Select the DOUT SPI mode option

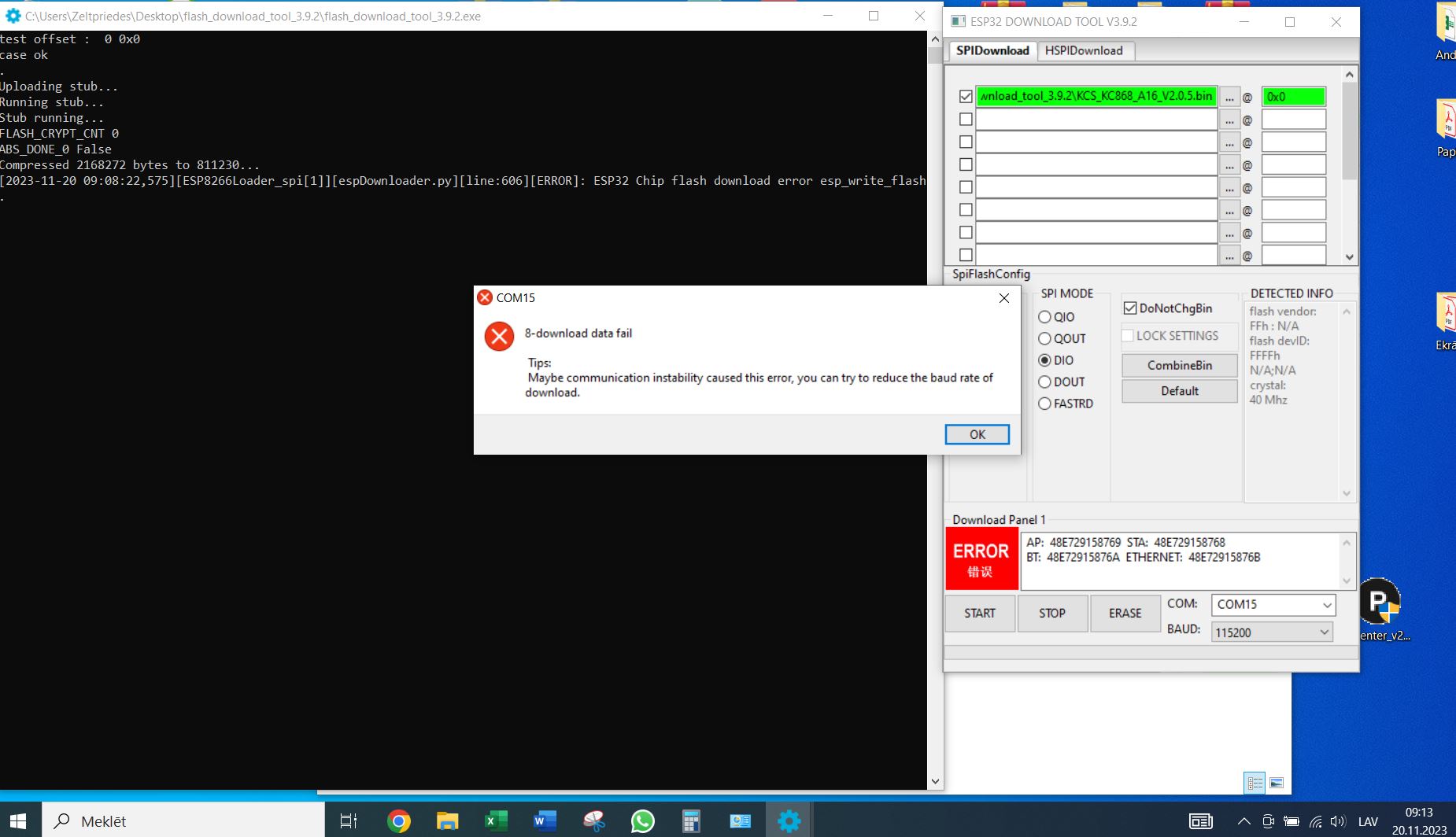(1045, 382)
